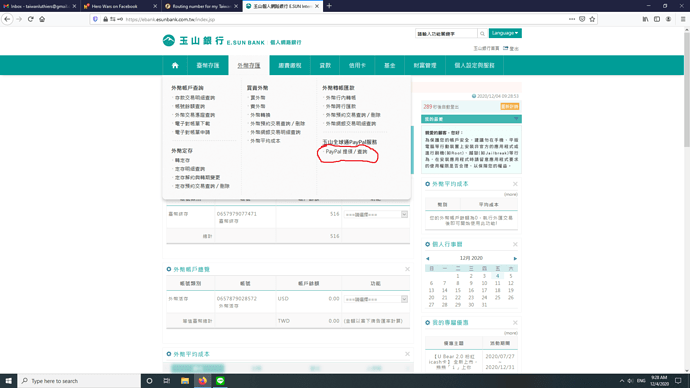Go to the home icon in navigation bar
690x388 pixels.
click(175, 65)
